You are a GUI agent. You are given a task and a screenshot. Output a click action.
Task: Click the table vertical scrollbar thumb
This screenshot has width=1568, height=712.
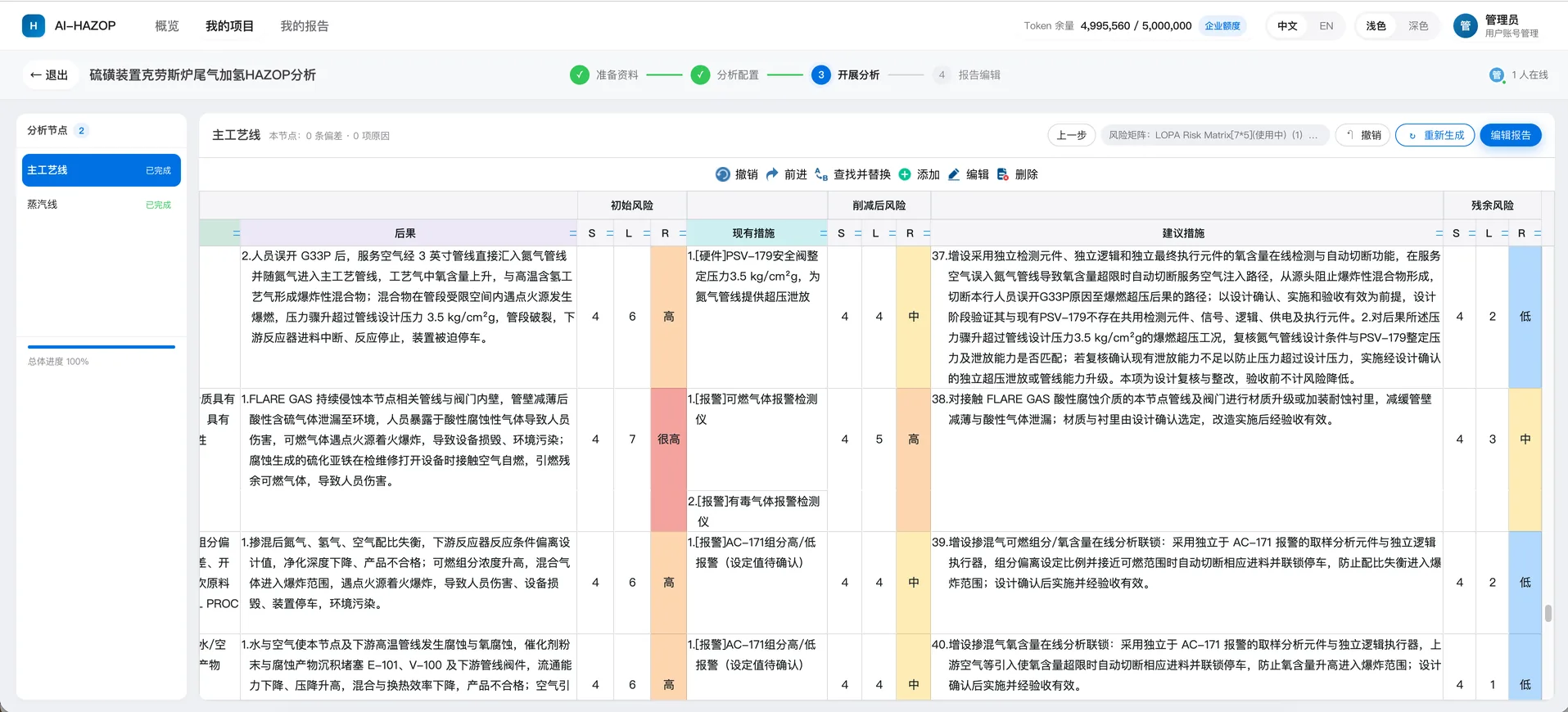pyautogui.click(x=1548, y=613)
